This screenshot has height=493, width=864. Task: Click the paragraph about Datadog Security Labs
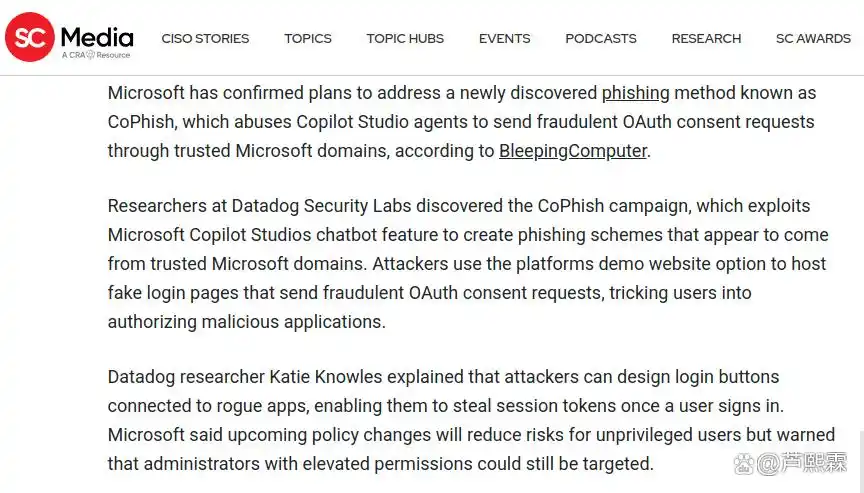[x=468, y=264]
